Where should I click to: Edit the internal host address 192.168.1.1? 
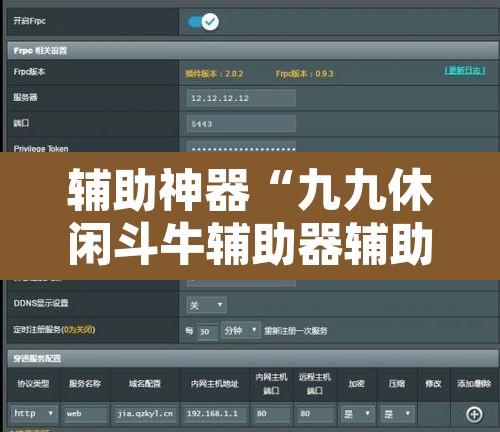click(x=215, y=414)
